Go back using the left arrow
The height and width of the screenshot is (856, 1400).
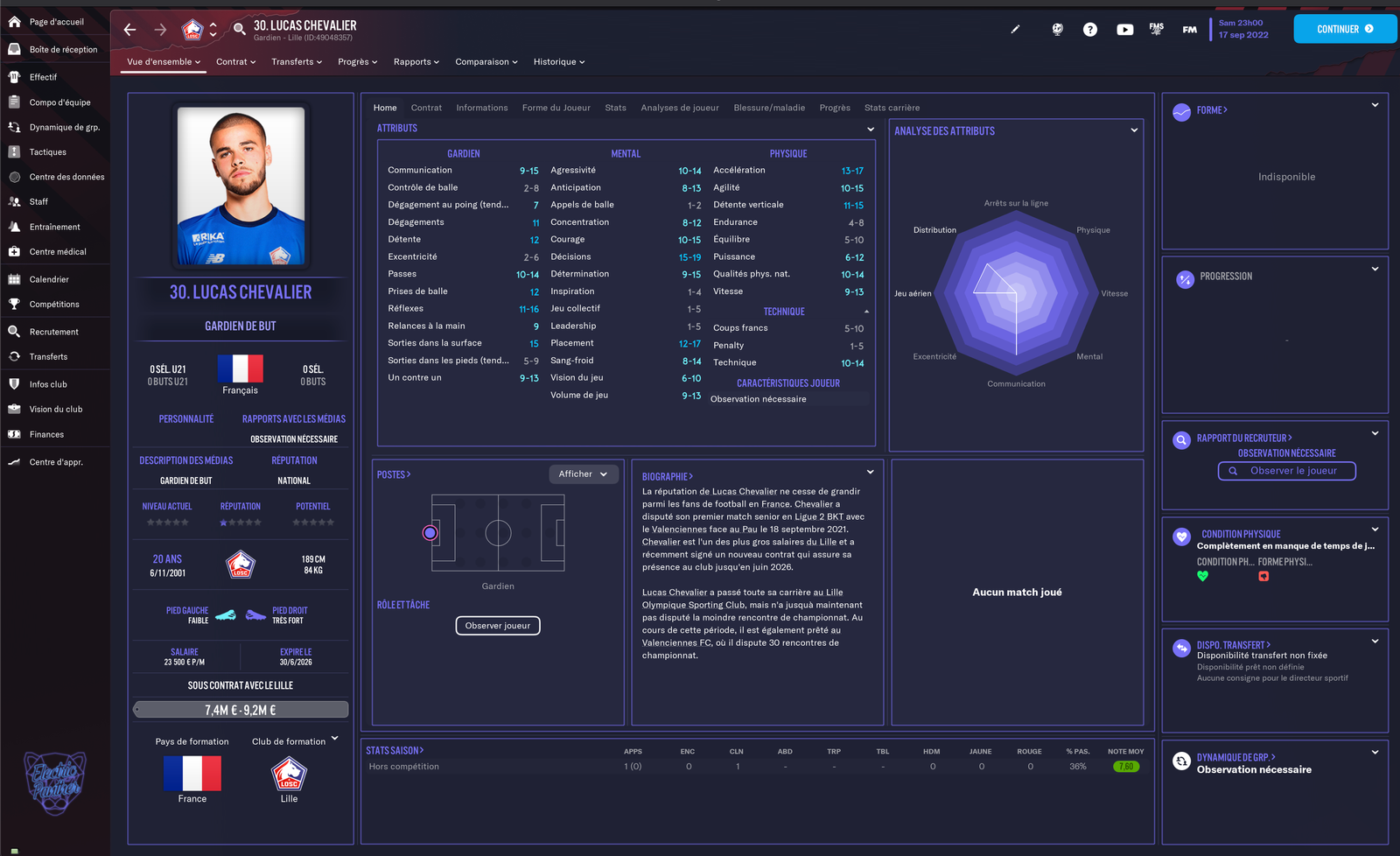[129, 30]
